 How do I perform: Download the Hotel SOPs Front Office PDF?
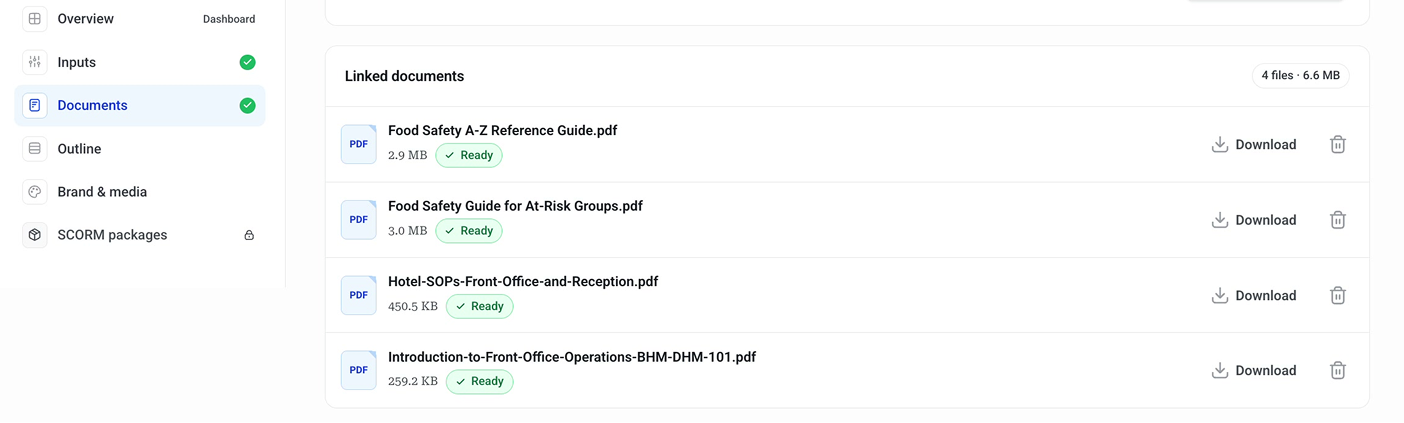tap(1254, 295)
